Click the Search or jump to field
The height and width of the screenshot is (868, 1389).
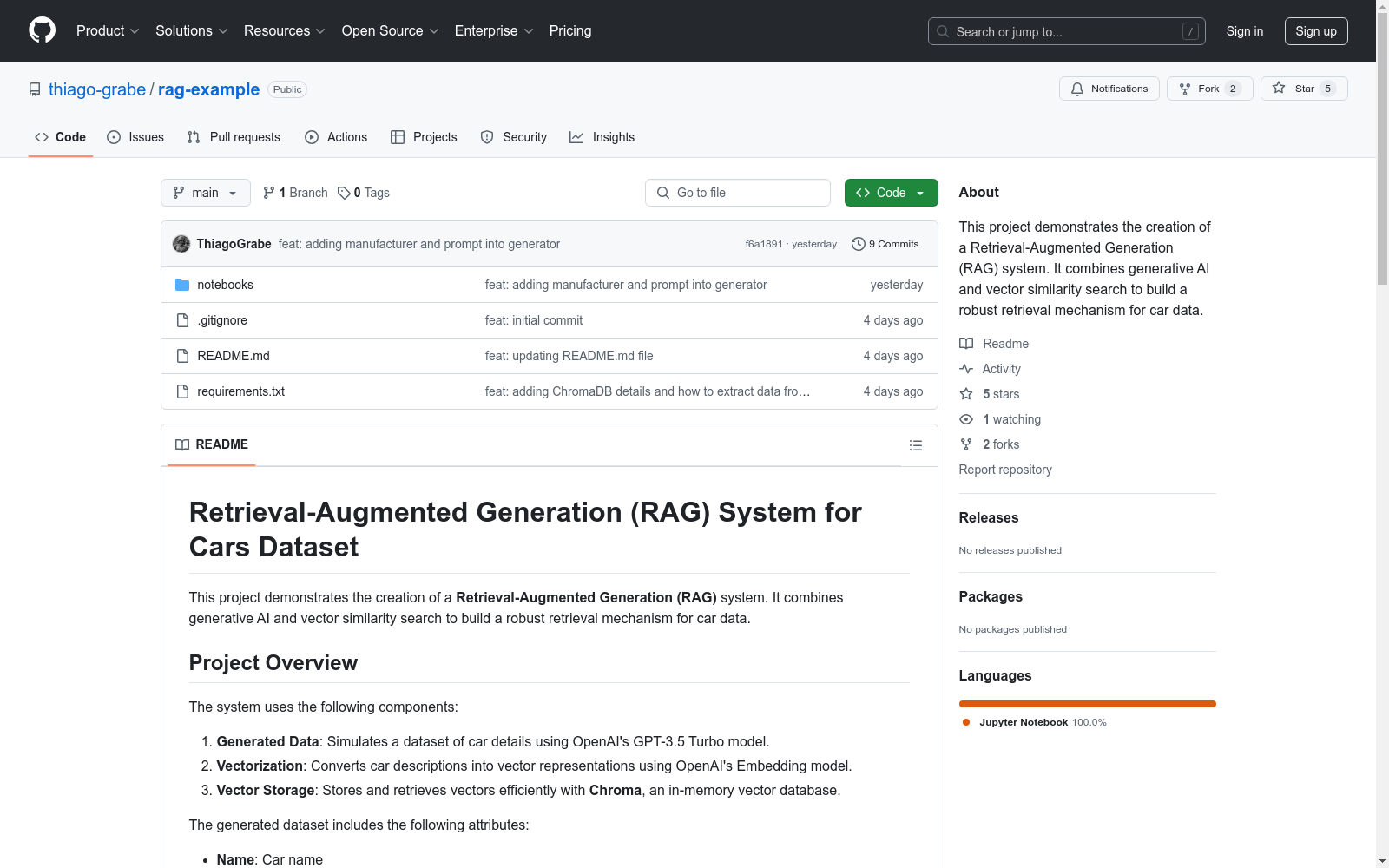1066,31
